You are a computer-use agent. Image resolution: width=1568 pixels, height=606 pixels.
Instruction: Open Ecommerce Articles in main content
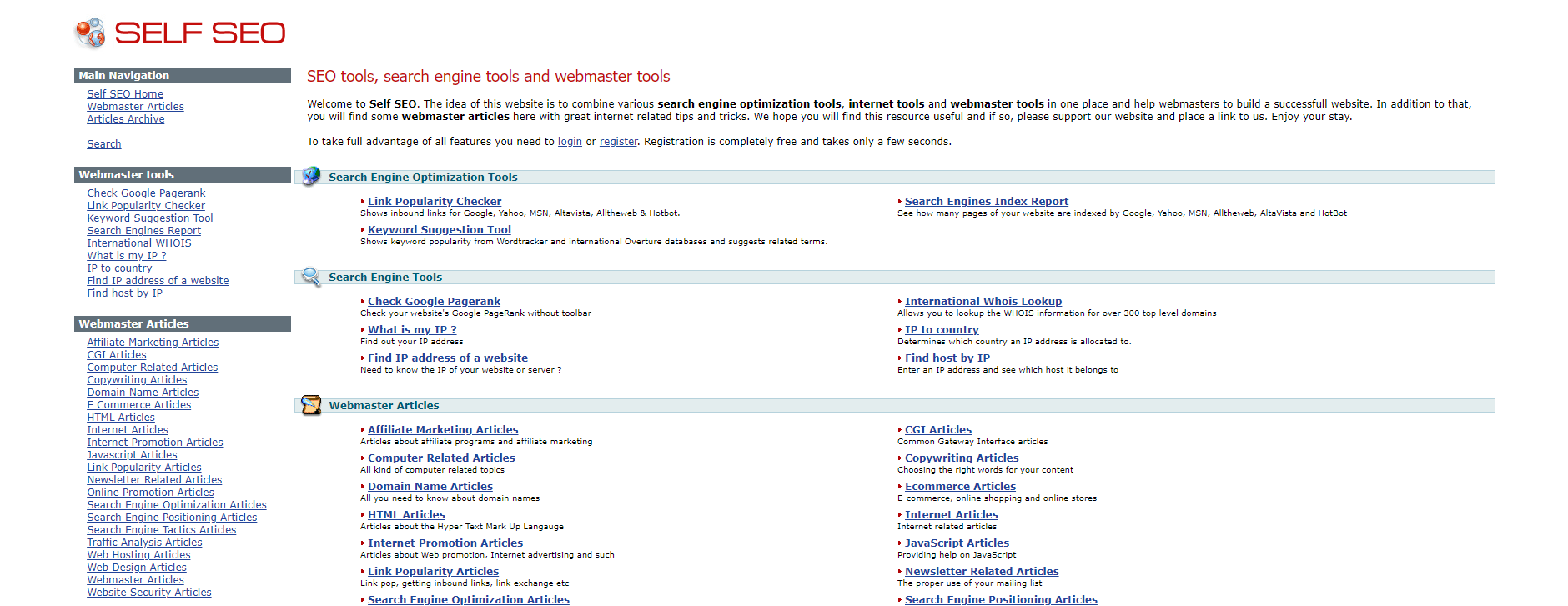click(x=960, y=487)
